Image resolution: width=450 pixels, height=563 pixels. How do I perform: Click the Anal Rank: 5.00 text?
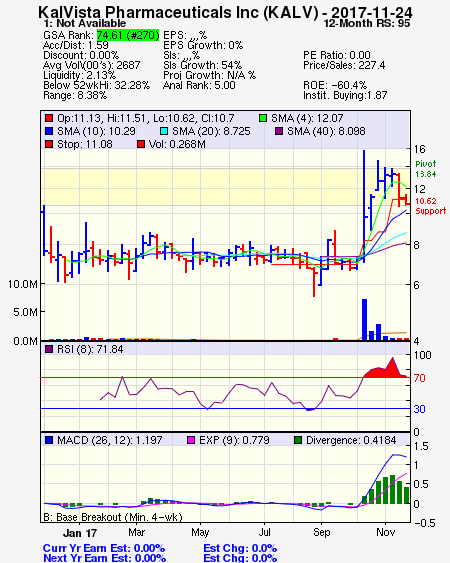pos(199,85)
